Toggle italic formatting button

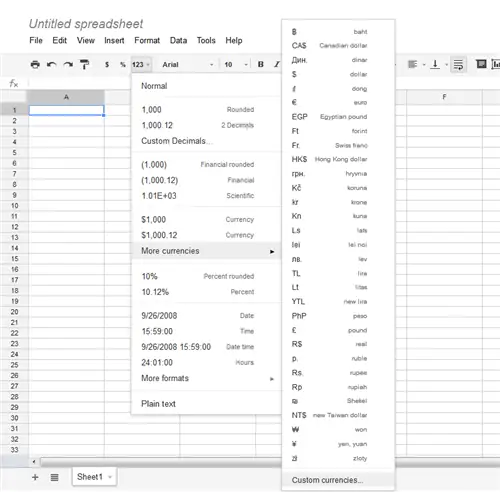(276, 64)
